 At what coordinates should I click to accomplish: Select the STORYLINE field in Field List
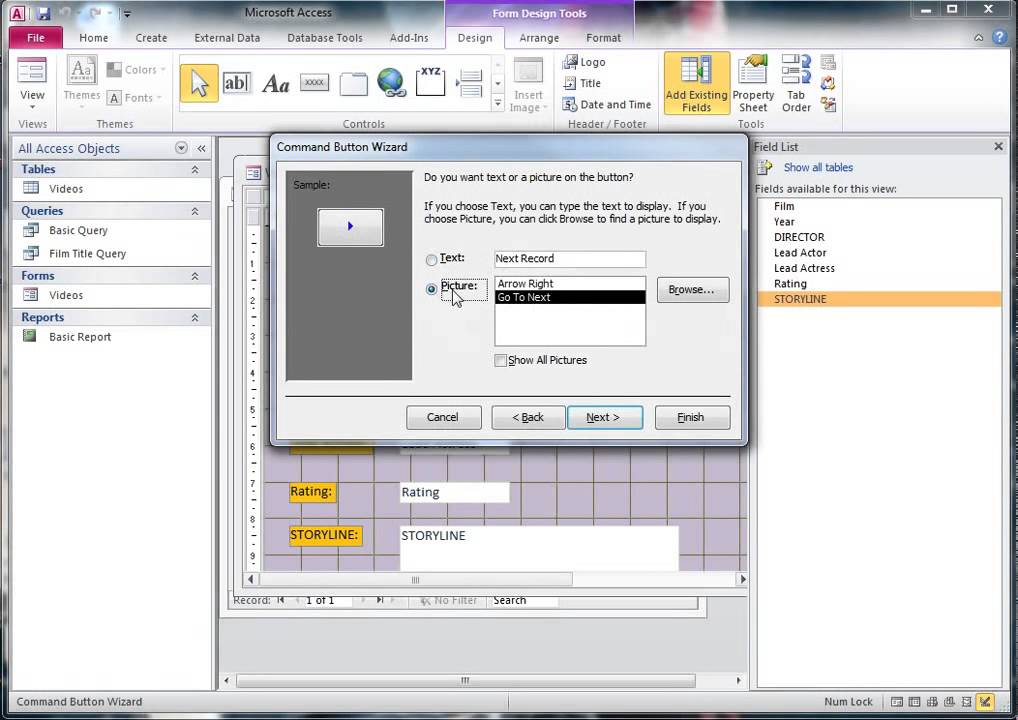click(879, 299)
